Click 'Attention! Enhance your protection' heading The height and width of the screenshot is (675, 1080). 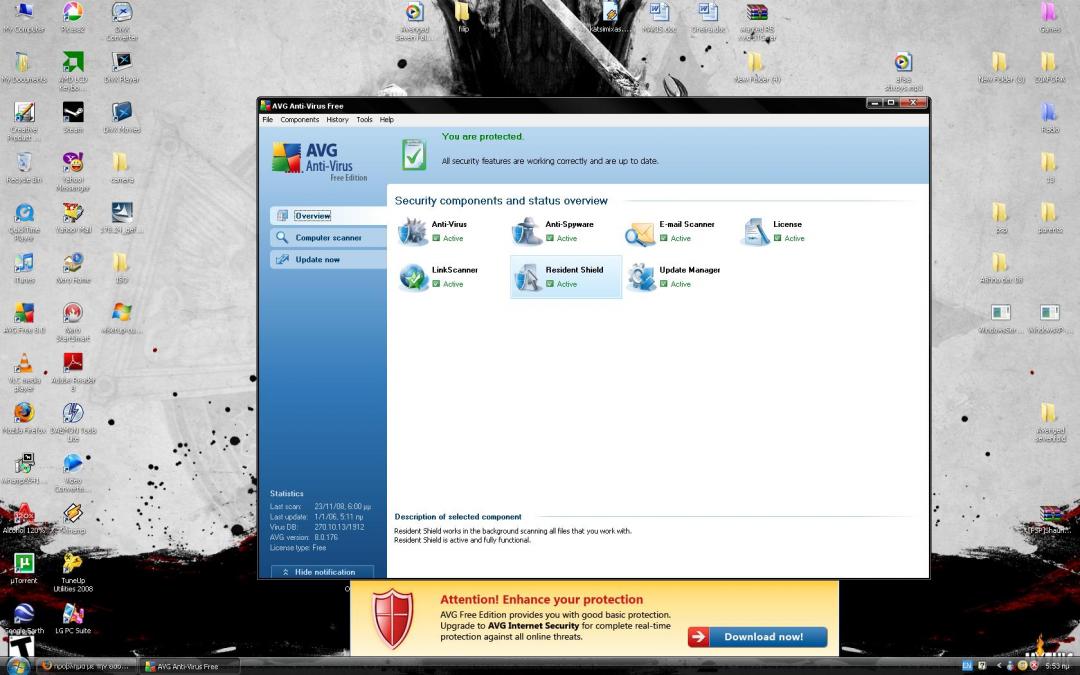(541, 599)
